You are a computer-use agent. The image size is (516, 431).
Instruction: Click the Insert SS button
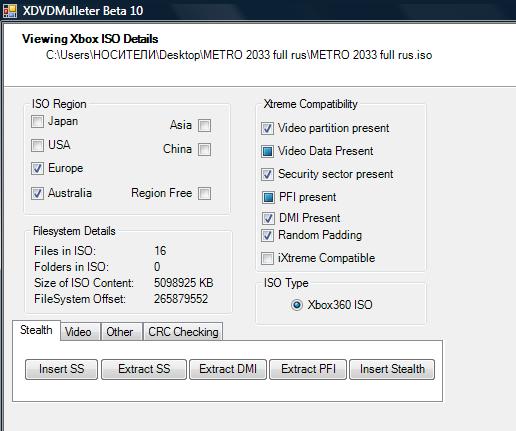point(61,369)
